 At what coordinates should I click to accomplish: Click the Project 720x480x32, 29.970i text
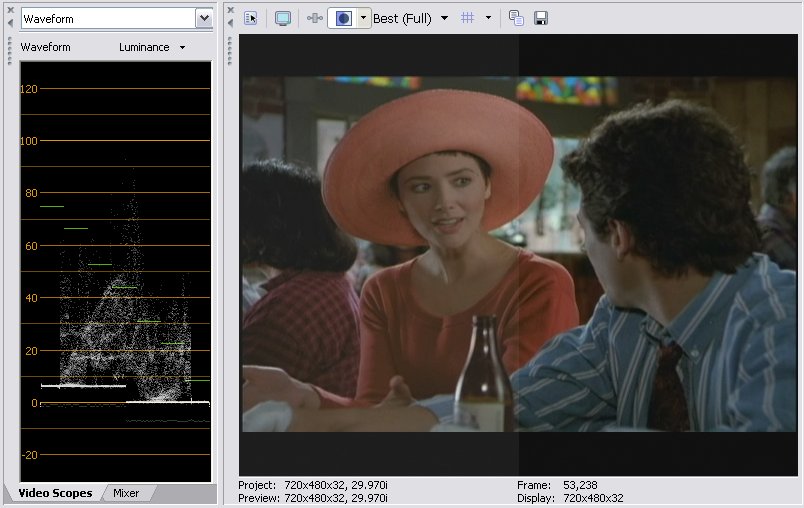tap(313, 485)
